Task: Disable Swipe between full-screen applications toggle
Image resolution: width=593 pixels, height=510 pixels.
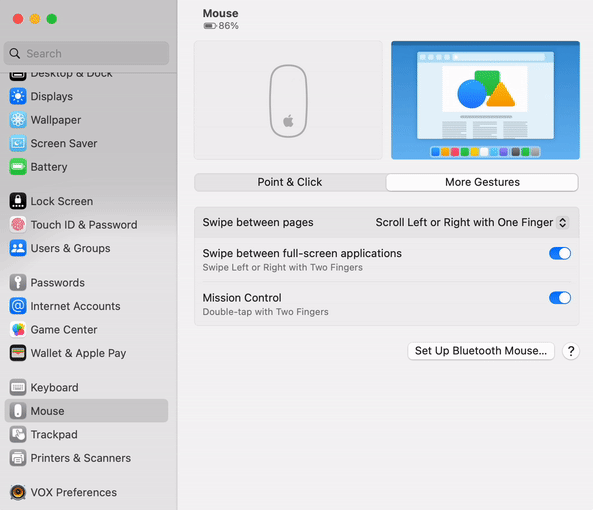Action: click(x=560, y=253)
